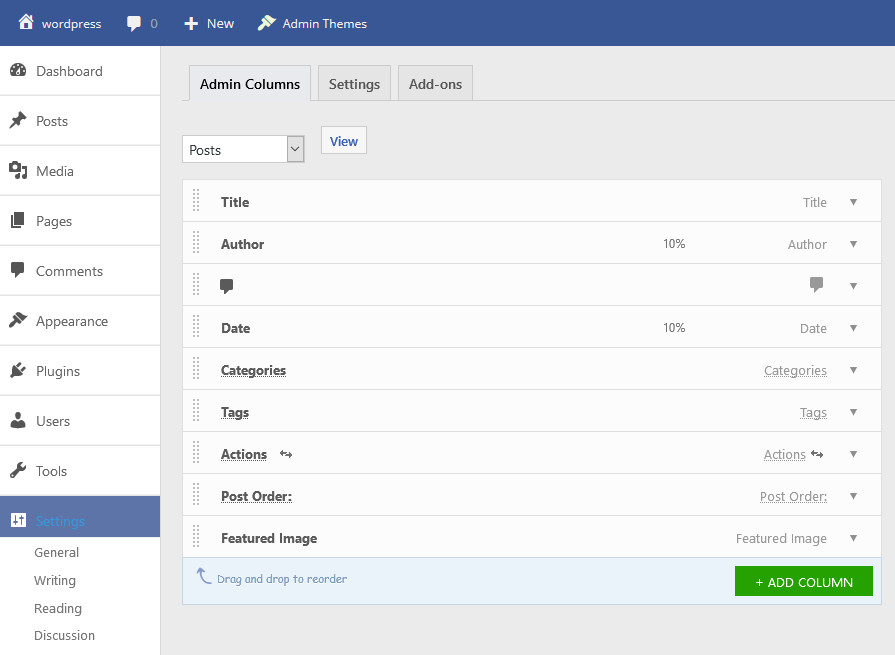Image resolution: width=895 pixels, height=655 pixels.
Task: Click the Media icon in sidebar
Action: 18,171
